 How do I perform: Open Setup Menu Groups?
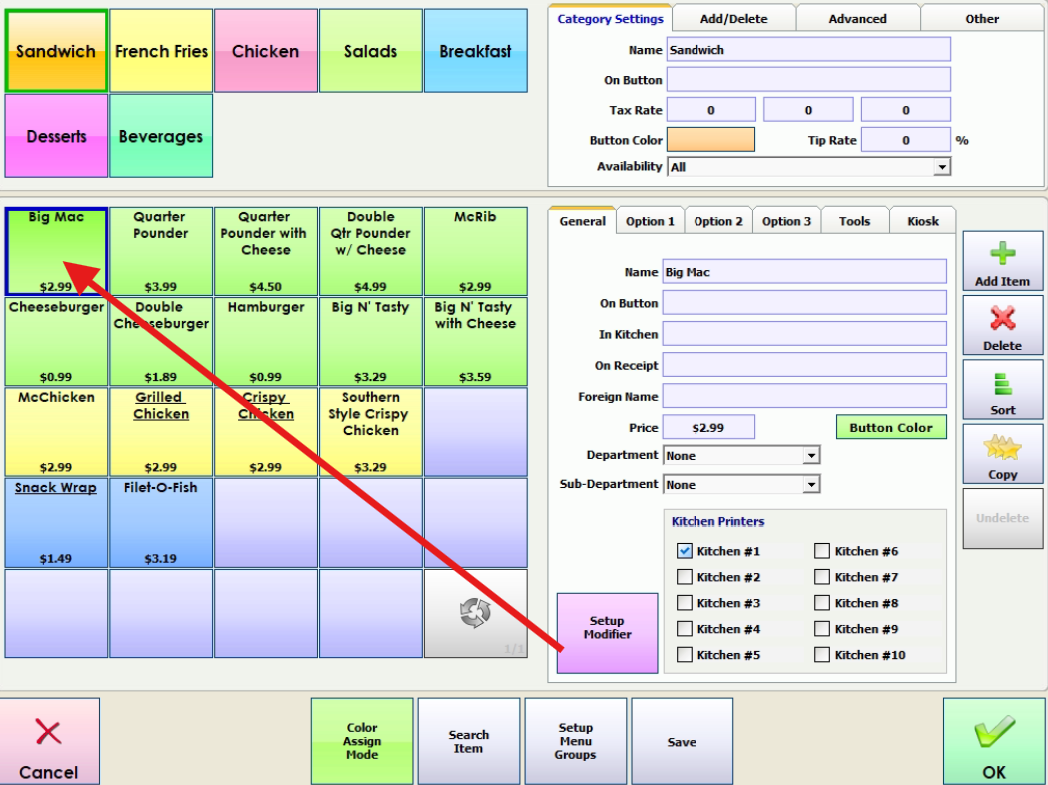pyautogui.click(x=575, y=741)
